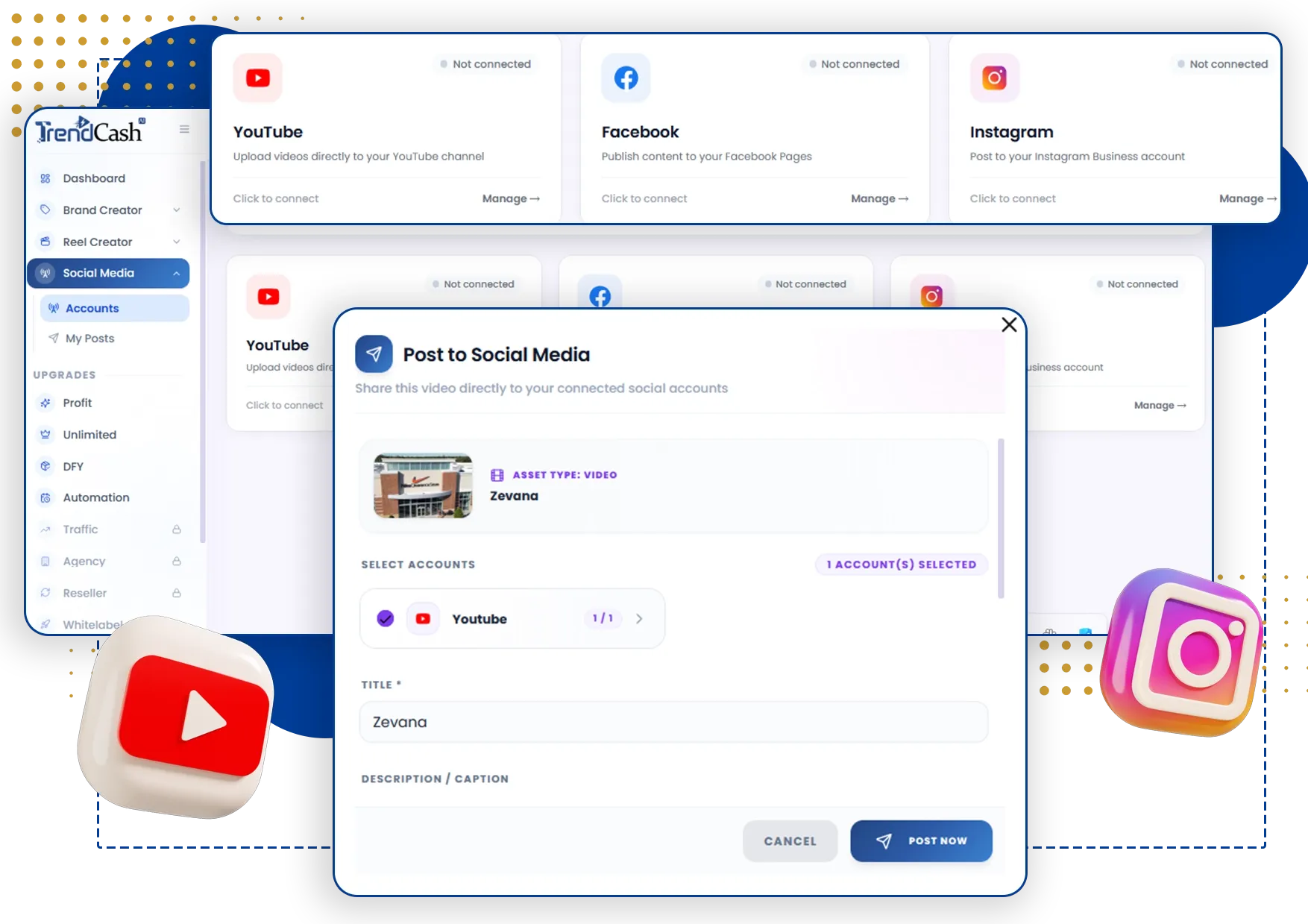This screenshot has width=1308, height=924.
Task: Click the Reel Creator icon in sidebar
Action: (45, 242)
